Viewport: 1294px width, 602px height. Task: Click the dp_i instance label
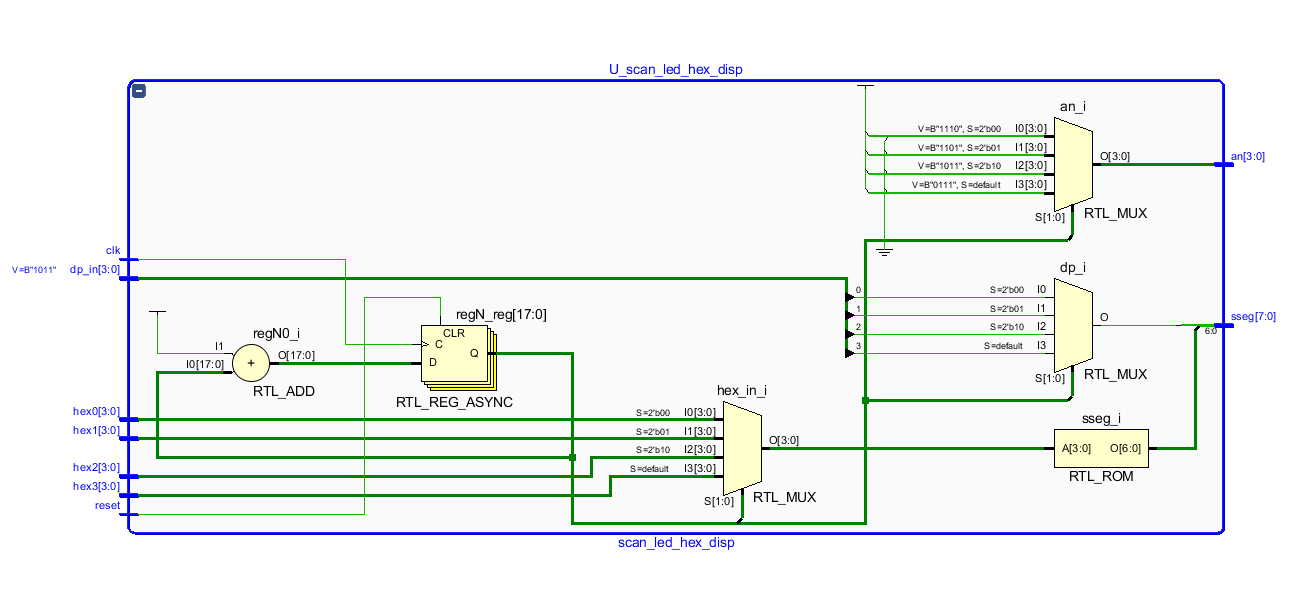coord(1072,268)
